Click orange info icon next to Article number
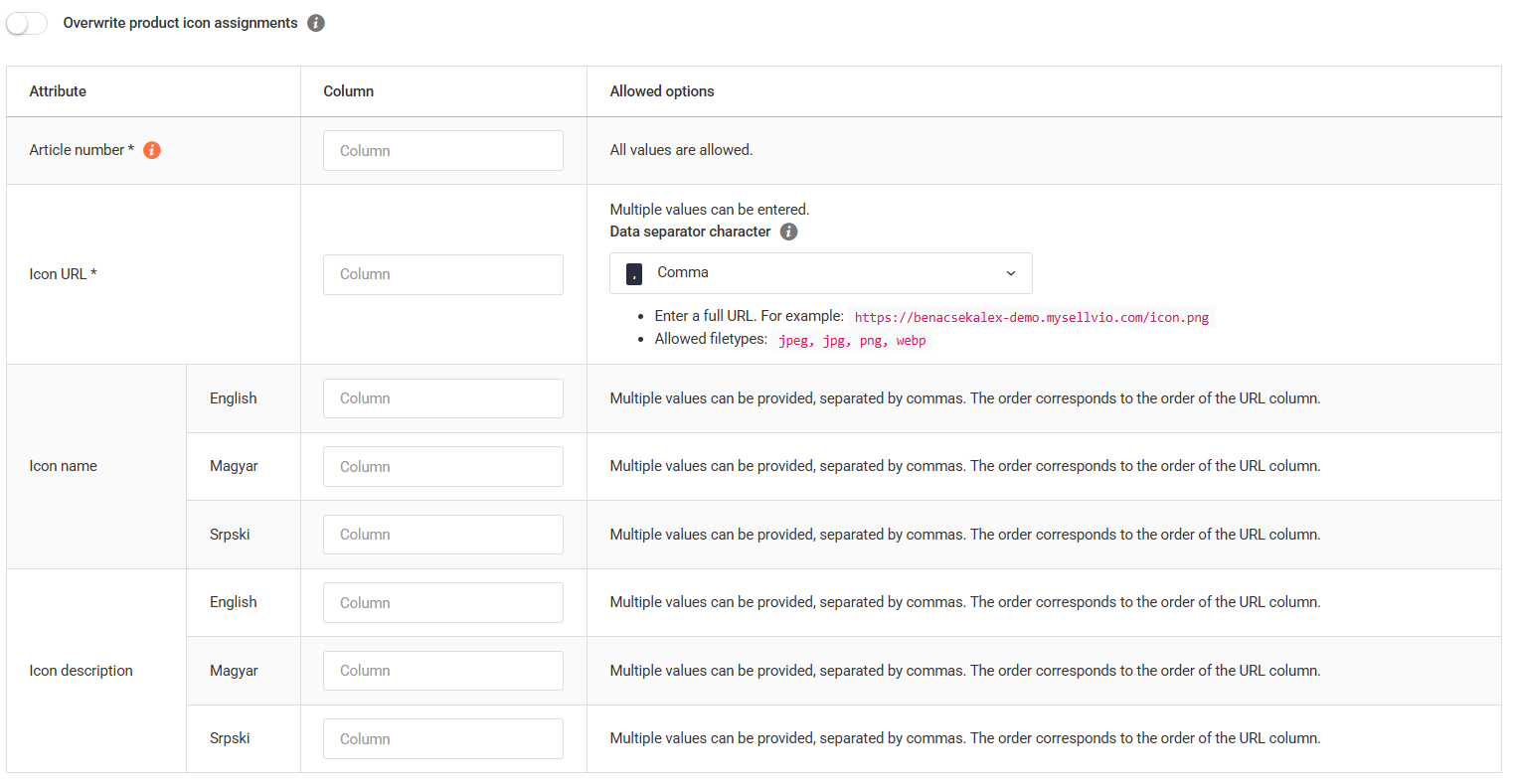This screenshot has height=784, width=1514. 152,150
